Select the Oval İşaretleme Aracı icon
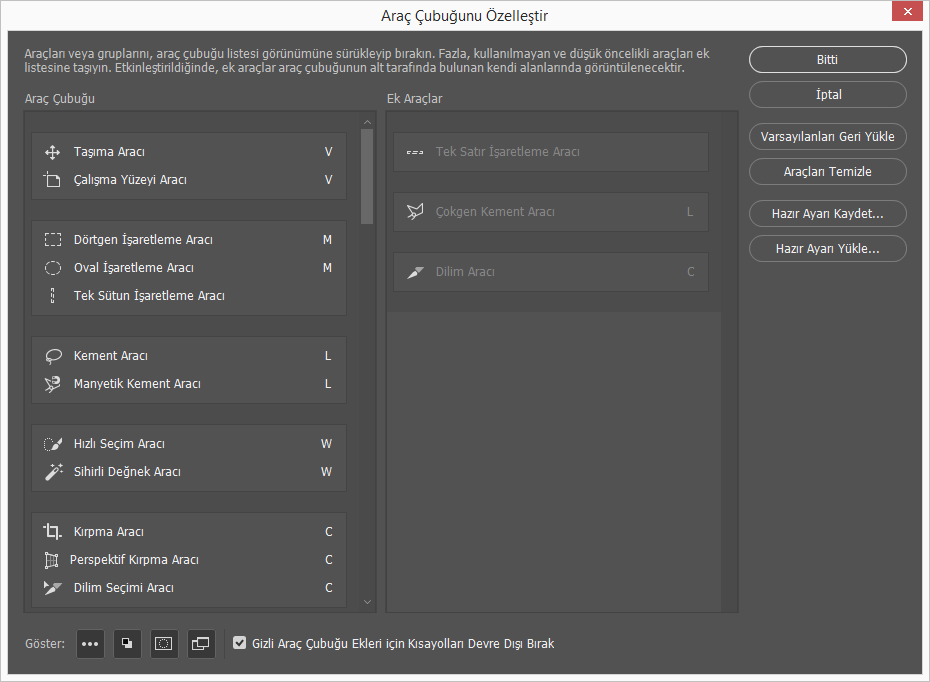This screenshot has width=930, height=682. (x=53, y=268)
